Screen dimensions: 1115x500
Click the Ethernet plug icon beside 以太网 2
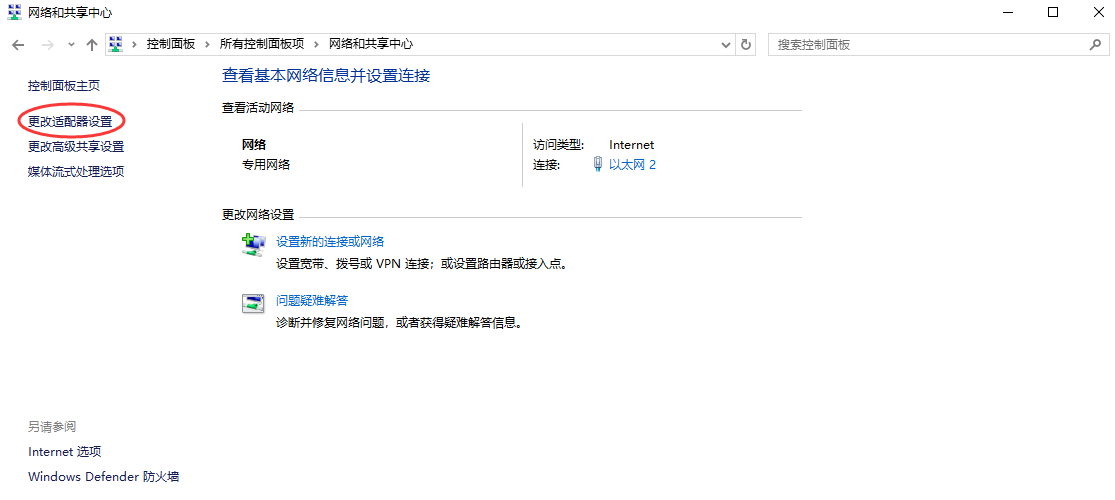(x=597, y=165)
